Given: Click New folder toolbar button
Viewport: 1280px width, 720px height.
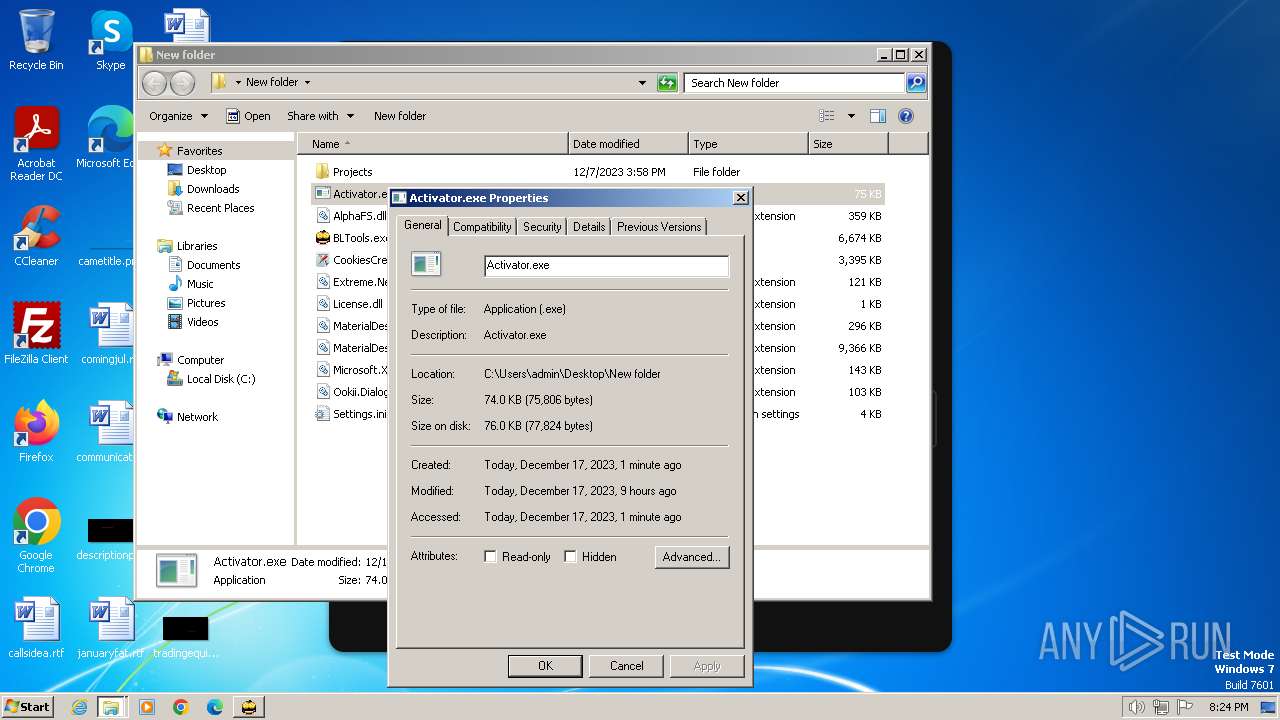Looking at the screenshot, I should point(400,116).
